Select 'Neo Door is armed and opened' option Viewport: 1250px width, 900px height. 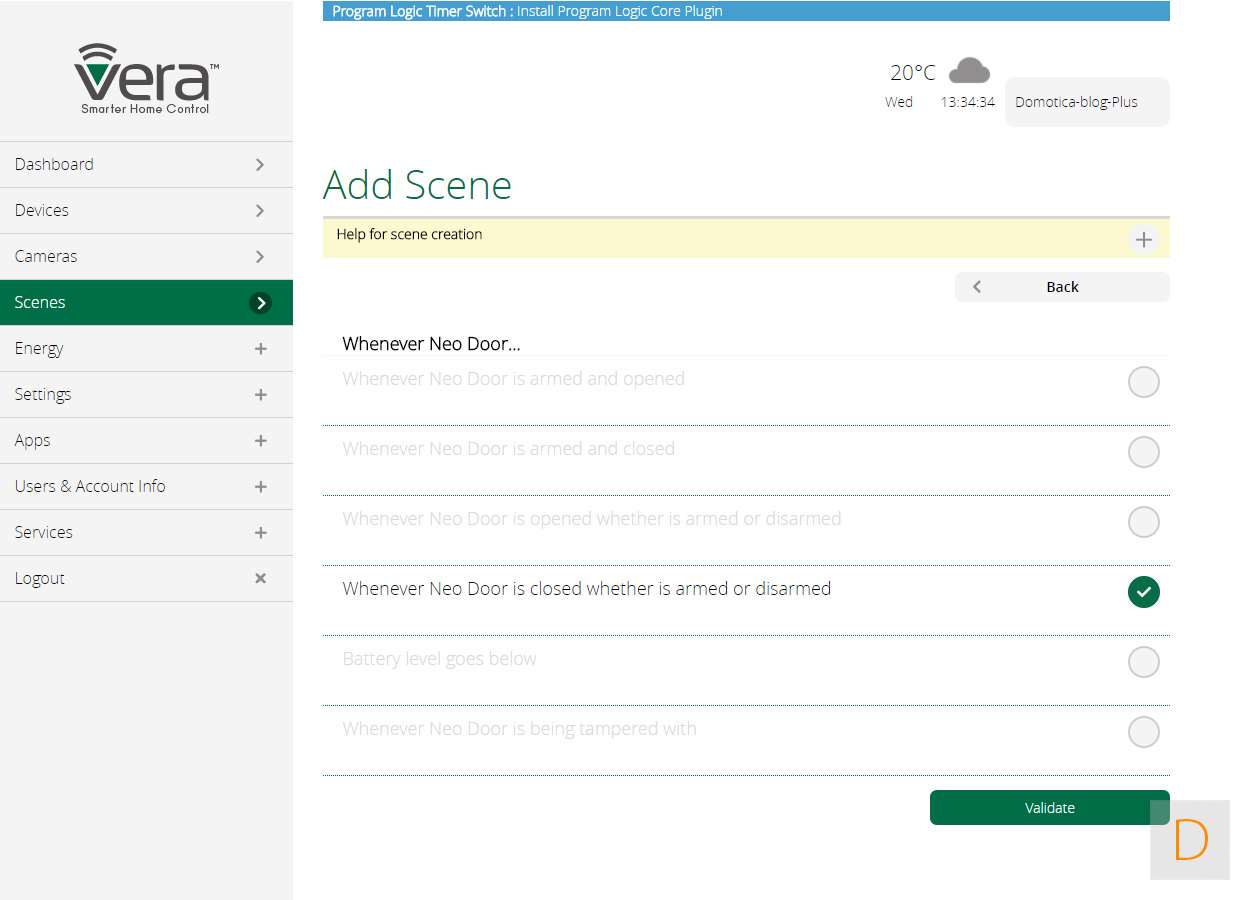[x=1143, y=382]
